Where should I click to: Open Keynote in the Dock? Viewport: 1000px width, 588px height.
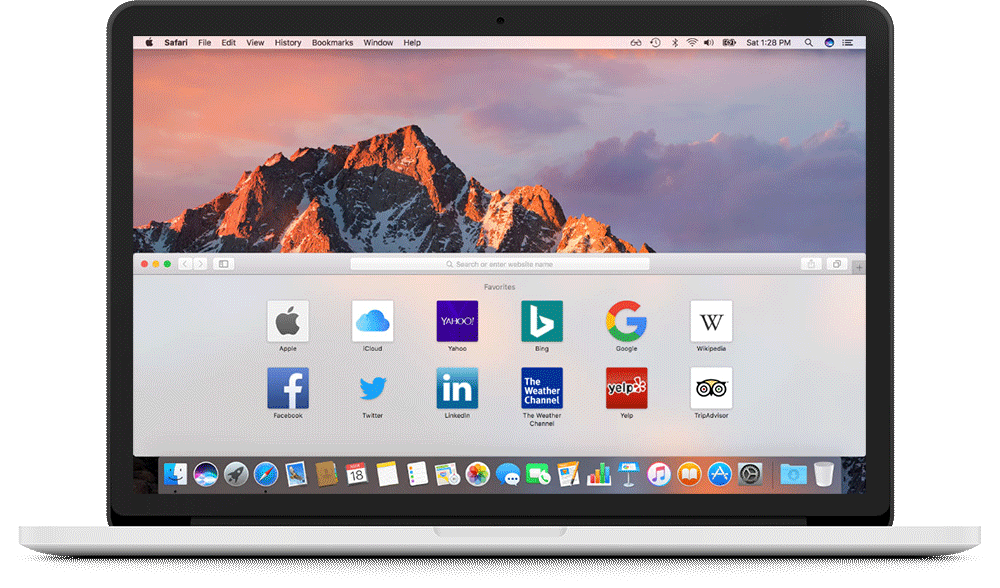(x=628, y=474)
